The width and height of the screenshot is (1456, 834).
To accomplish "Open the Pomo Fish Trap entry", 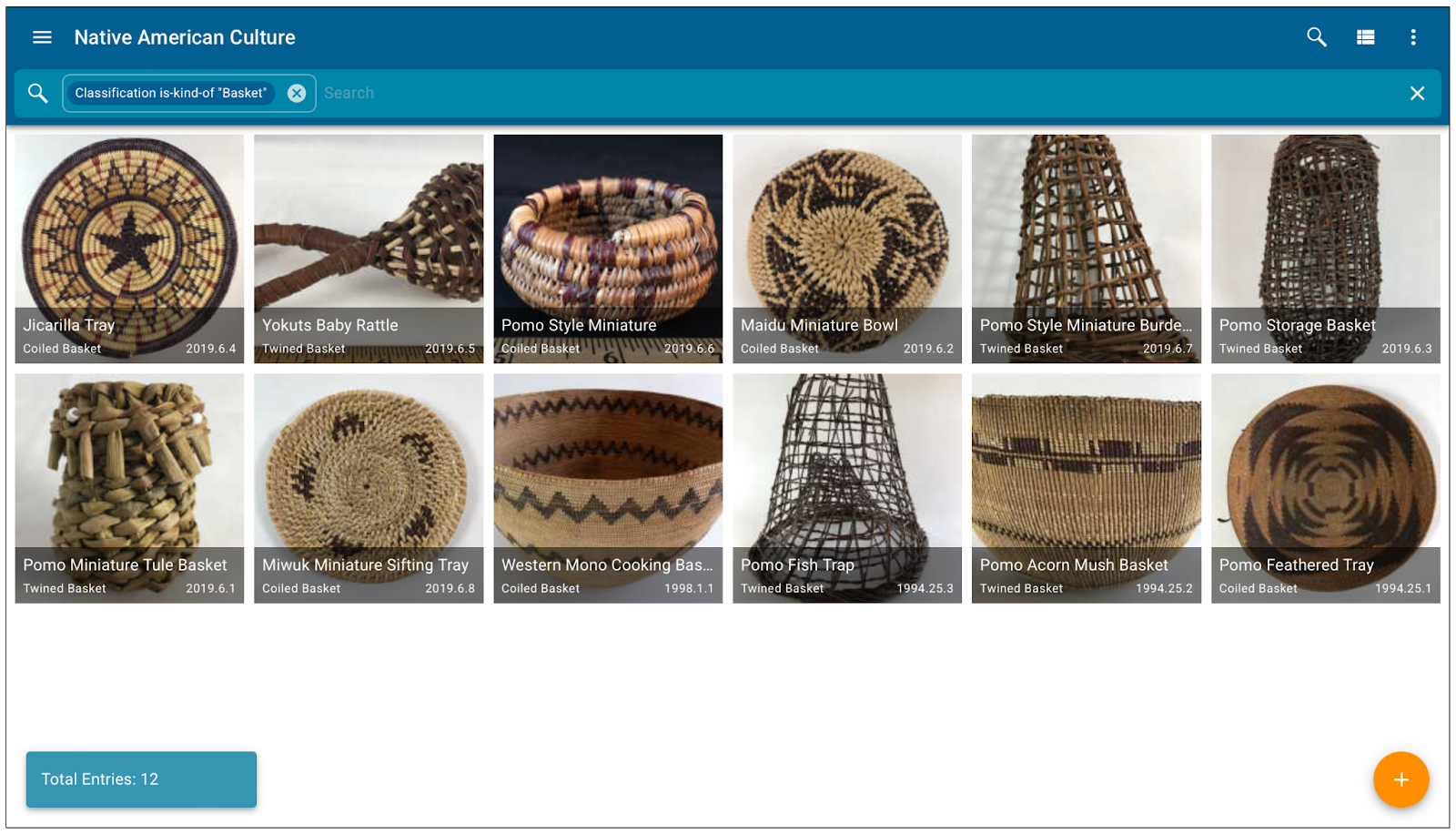I will [x=847, y=489].
